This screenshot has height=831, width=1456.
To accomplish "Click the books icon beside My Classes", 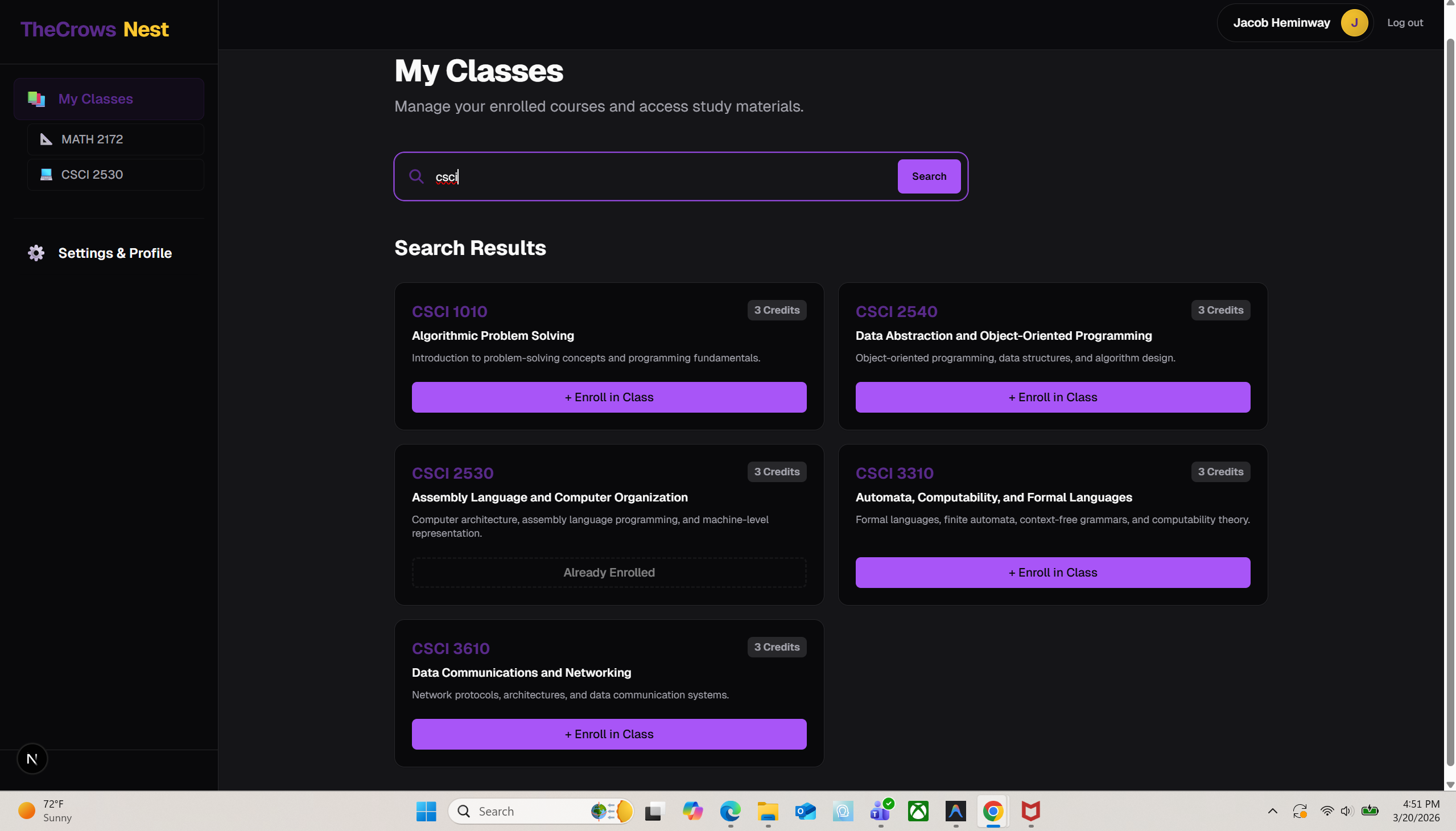I will coord(36,98).
